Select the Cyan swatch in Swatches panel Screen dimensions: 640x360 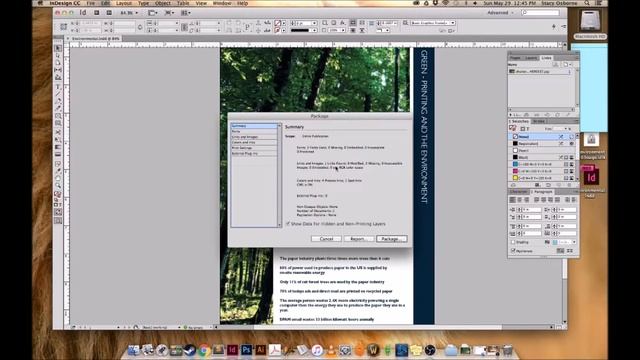(542, 164)
